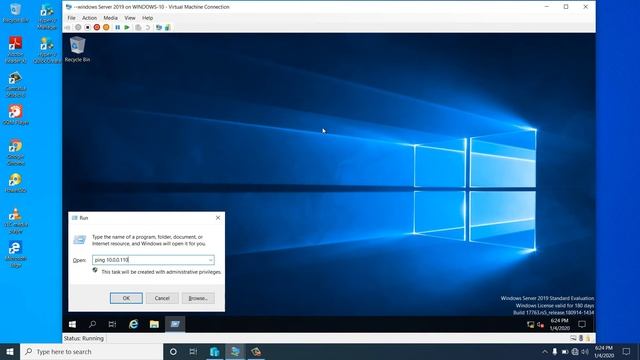The width and height of the screenshot is (640, 360).
Task: Select the Google Chrome desktop shortcut
Action: [x=16, y=152]
